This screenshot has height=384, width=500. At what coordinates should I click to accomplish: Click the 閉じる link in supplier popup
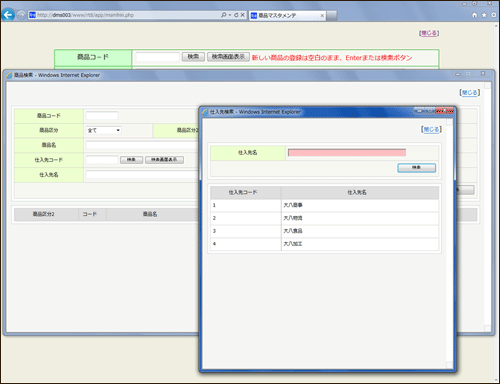pos(431,129)
